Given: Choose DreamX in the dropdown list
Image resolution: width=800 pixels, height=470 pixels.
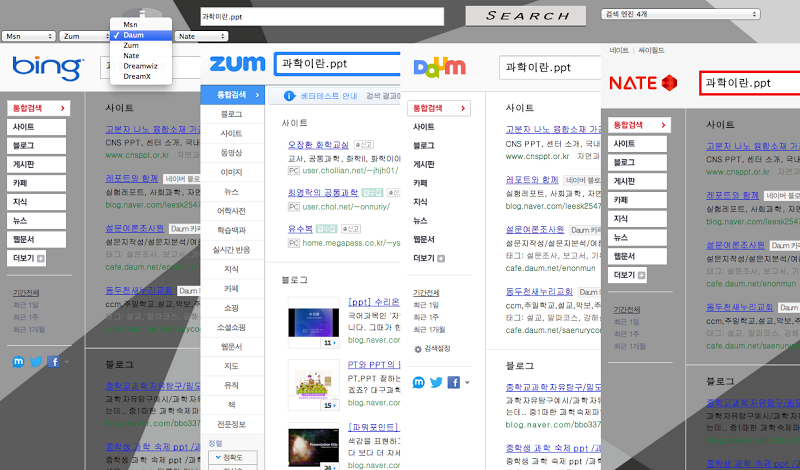Looking at the screenshot, I should pos(137,77).
